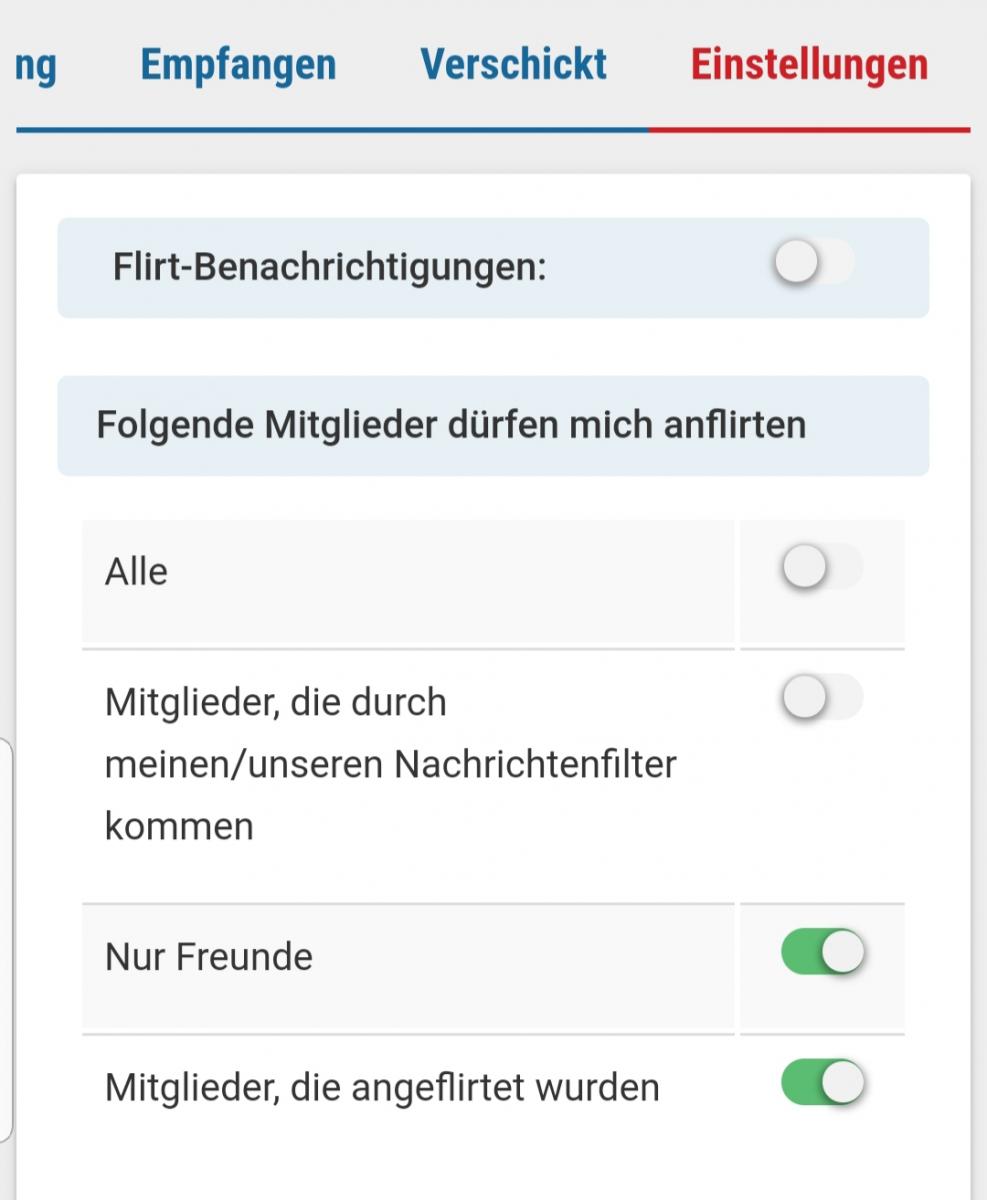The image size is (987, 1200).
Task: Click 'Mitglieder, die angeflirtet wurden' label
Action: pyautogui.click(x=382, y=1087)
